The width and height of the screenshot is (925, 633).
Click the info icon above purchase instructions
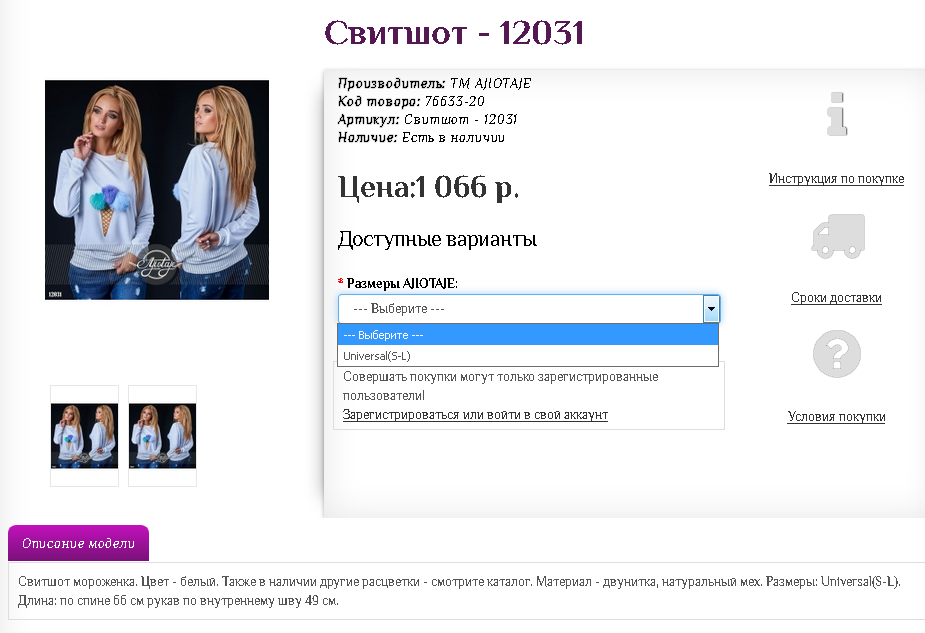coord(837,114)
